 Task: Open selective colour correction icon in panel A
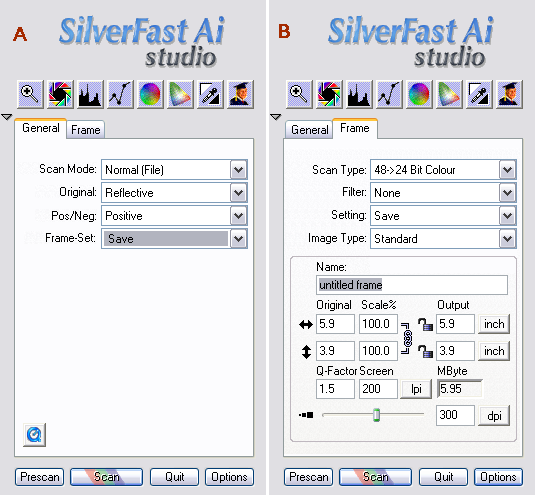coord(180,94)
